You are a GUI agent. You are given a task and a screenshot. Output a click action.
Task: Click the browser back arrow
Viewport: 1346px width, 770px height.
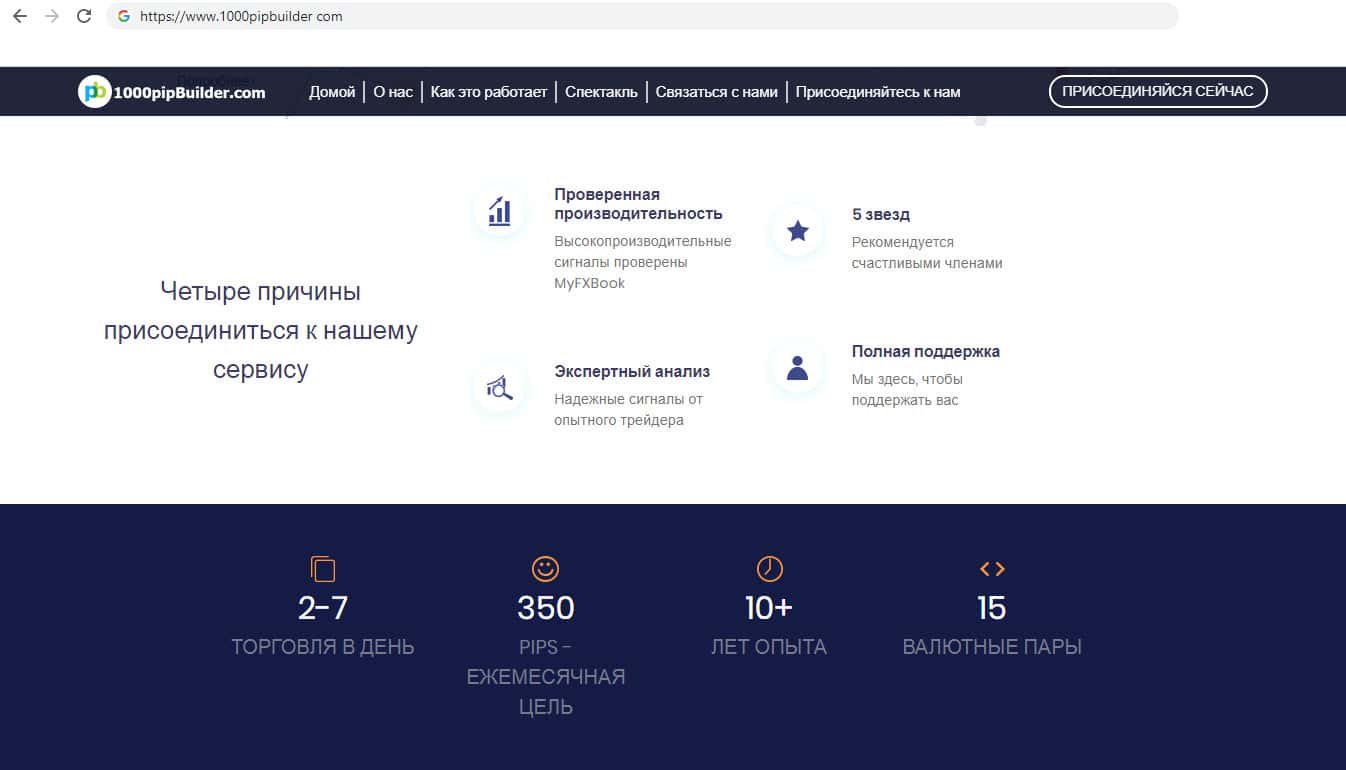(20, 16)
